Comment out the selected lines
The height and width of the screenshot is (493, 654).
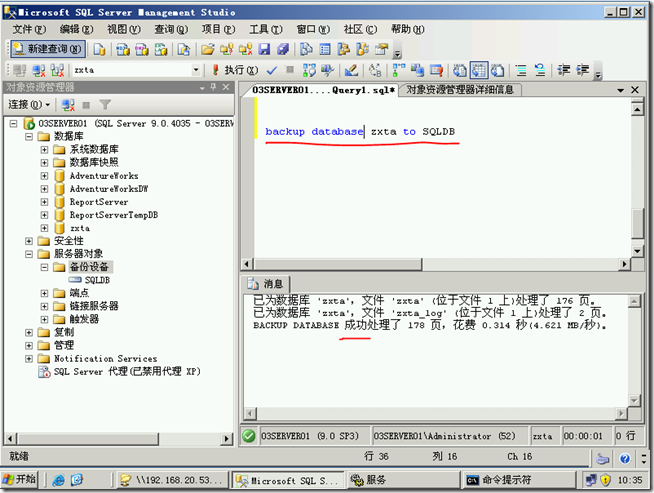tap(521, 70)
